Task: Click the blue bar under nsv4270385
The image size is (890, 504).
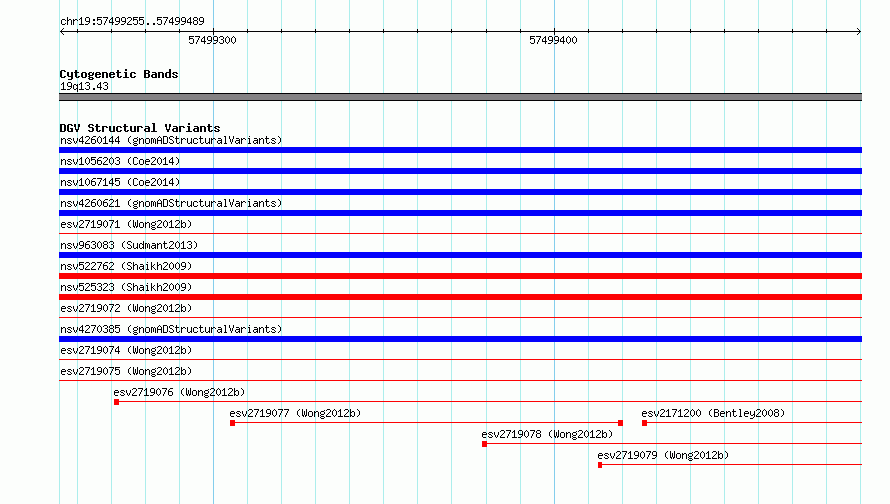Action: tap(460, 339)
